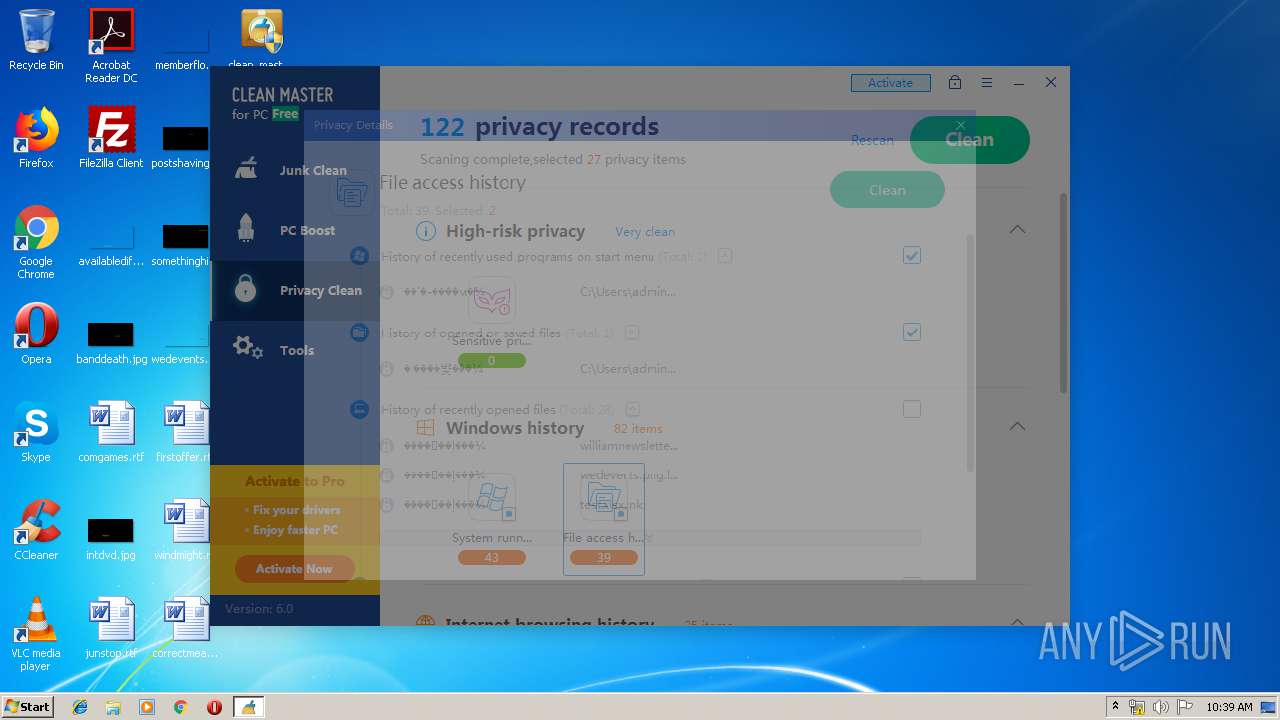Click the 82 items label
The height and width of the screenshot is (720, 1280).
pos(638,429)
